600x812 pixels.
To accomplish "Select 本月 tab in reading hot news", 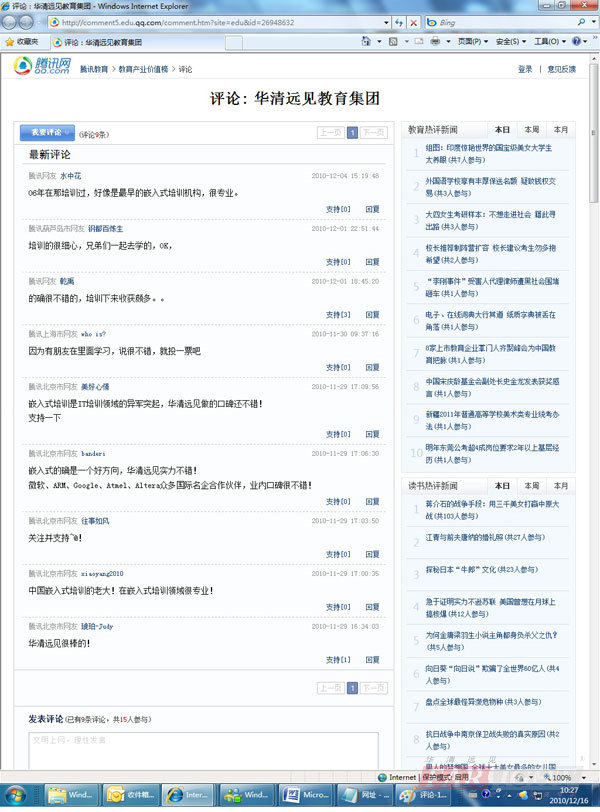I will pos(561,485).
